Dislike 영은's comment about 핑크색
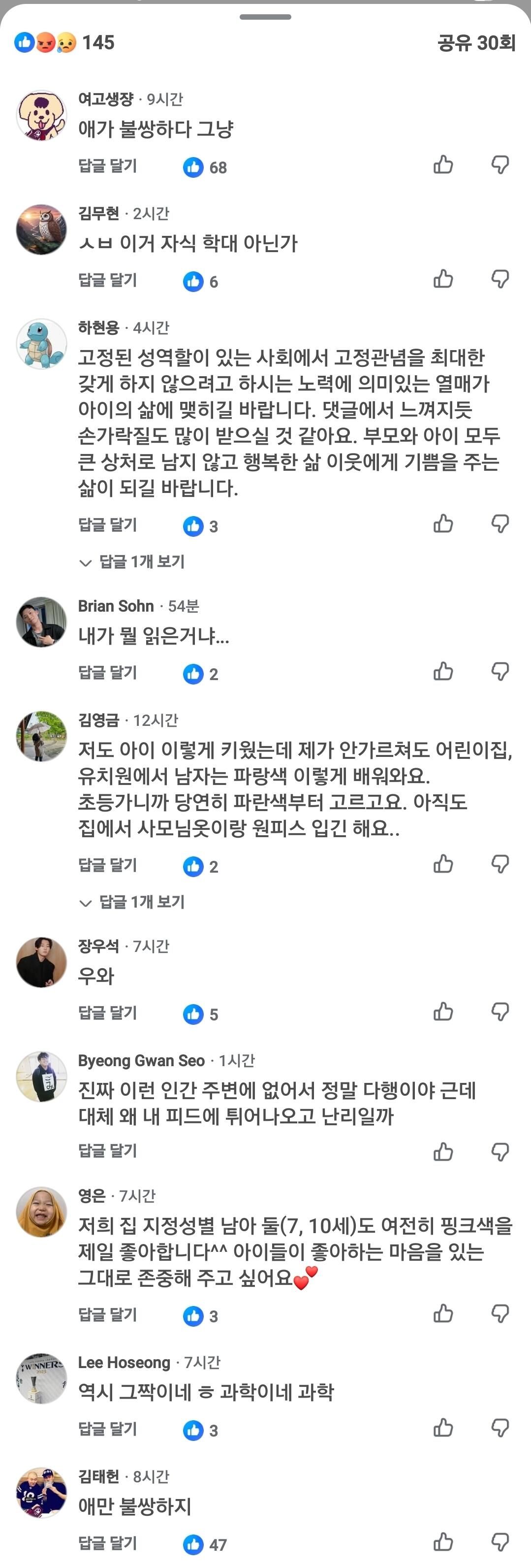Viewport: 531px width, 1568px height. (500, 1313)
